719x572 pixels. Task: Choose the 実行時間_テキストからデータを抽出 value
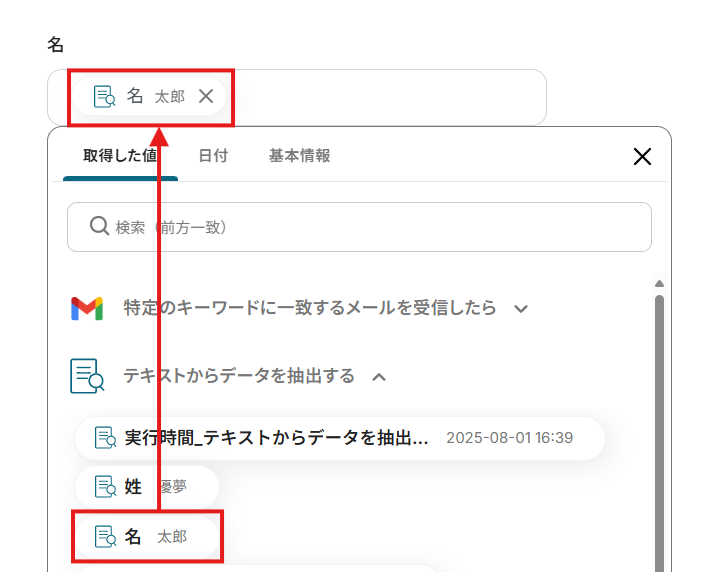(340, 438)
